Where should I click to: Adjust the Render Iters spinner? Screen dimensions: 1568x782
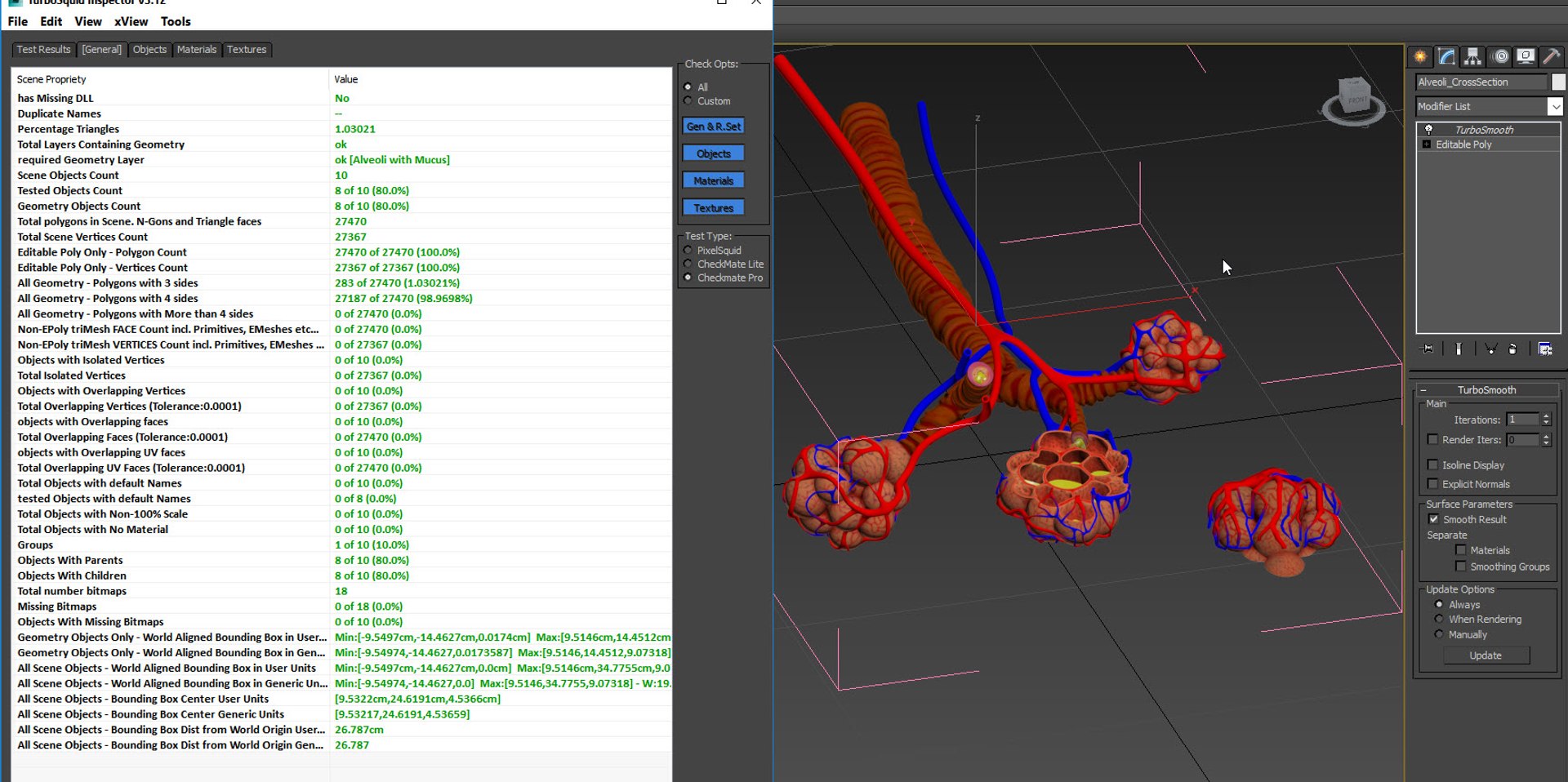[x=1546, y=440]
